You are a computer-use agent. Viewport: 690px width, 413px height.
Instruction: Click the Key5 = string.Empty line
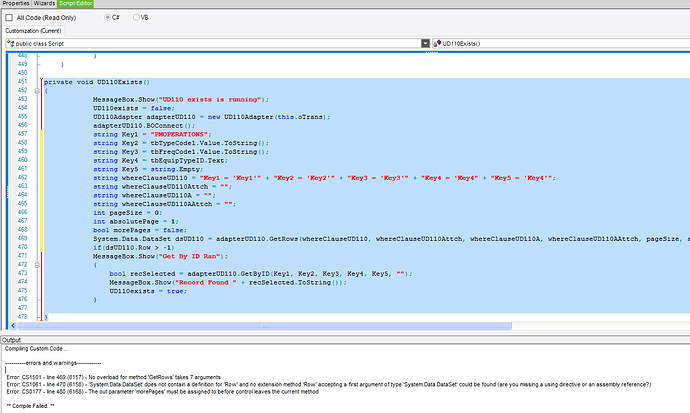pos(148,169)
